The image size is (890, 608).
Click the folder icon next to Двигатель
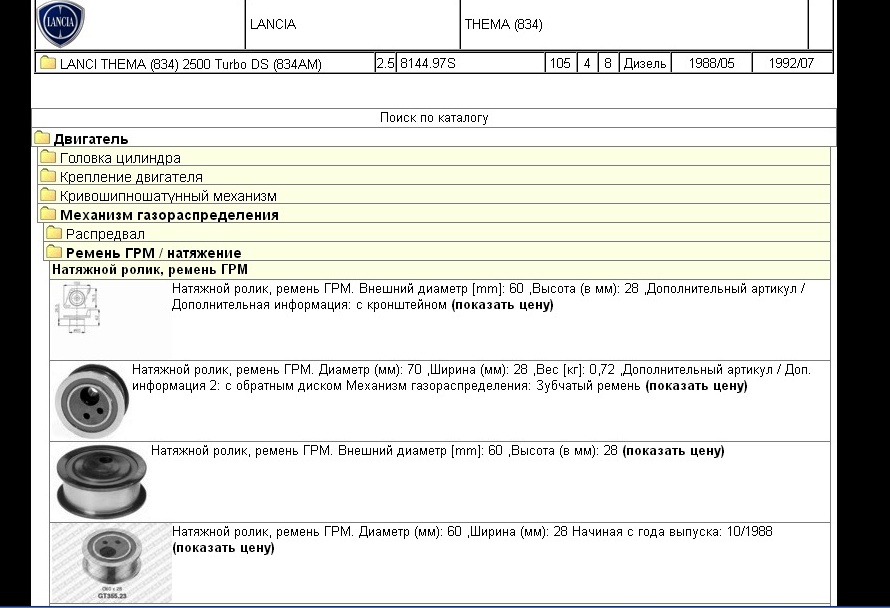(x=42, y=139)
